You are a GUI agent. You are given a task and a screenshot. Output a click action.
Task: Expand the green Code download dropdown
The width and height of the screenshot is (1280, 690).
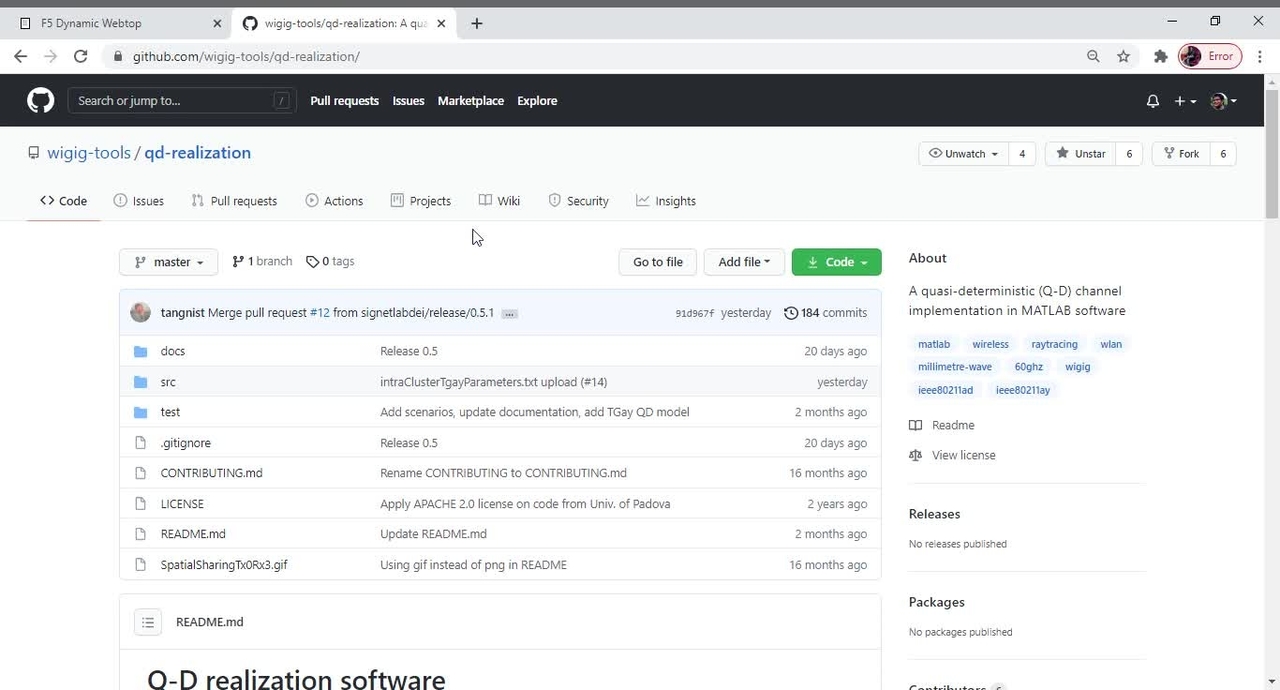(836, 262)
